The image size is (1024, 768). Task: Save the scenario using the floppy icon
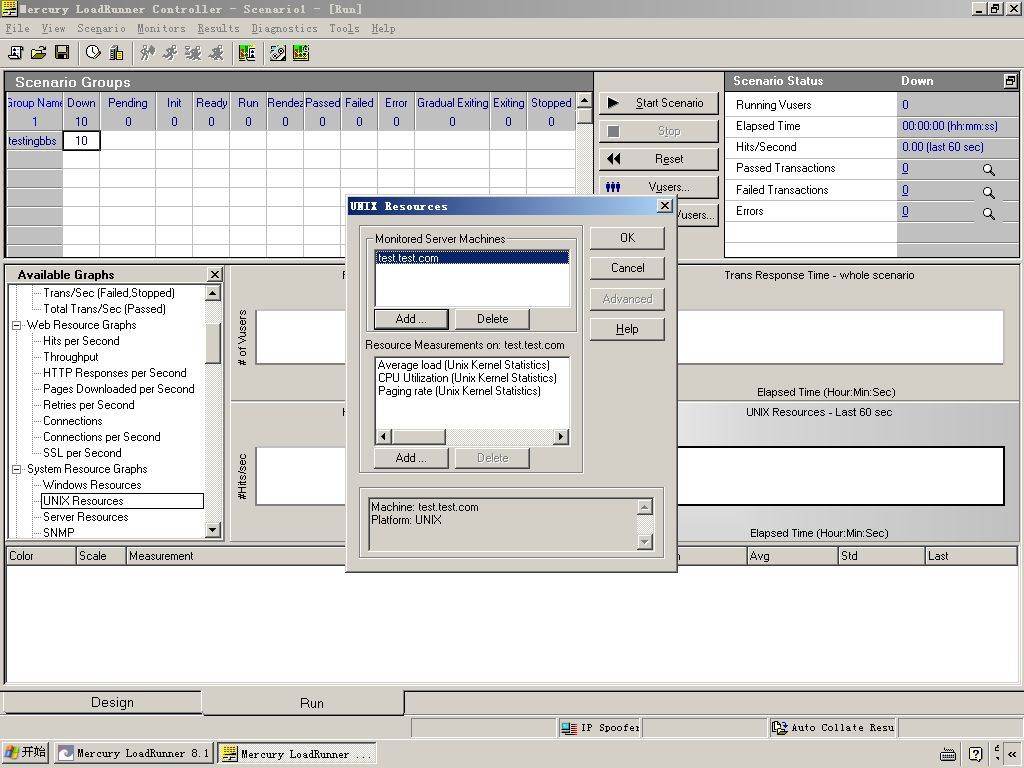pyautogui.click(x=62, y=53)
